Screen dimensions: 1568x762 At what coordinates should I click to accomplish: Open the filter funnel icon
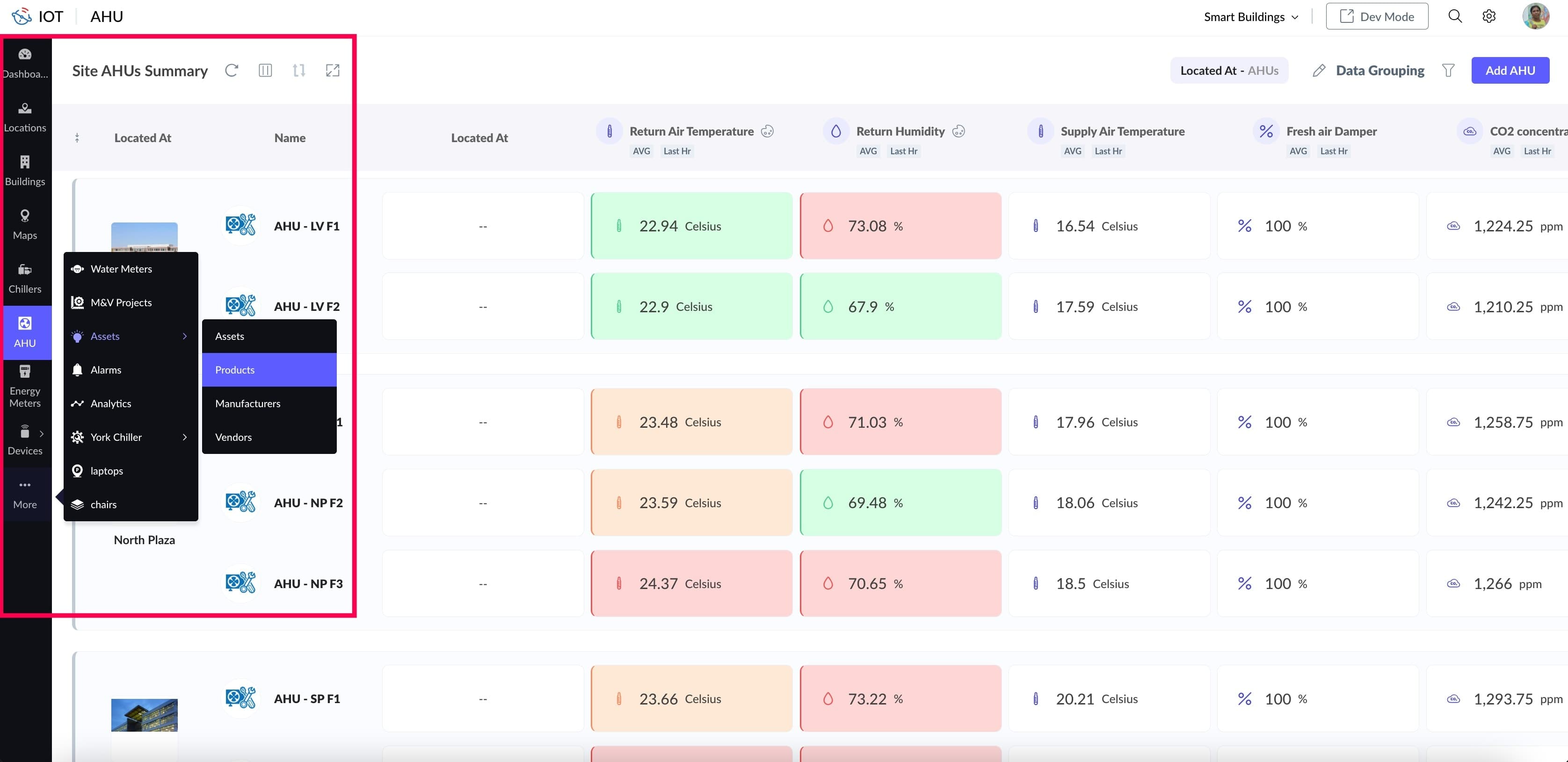pos(1449,71)
